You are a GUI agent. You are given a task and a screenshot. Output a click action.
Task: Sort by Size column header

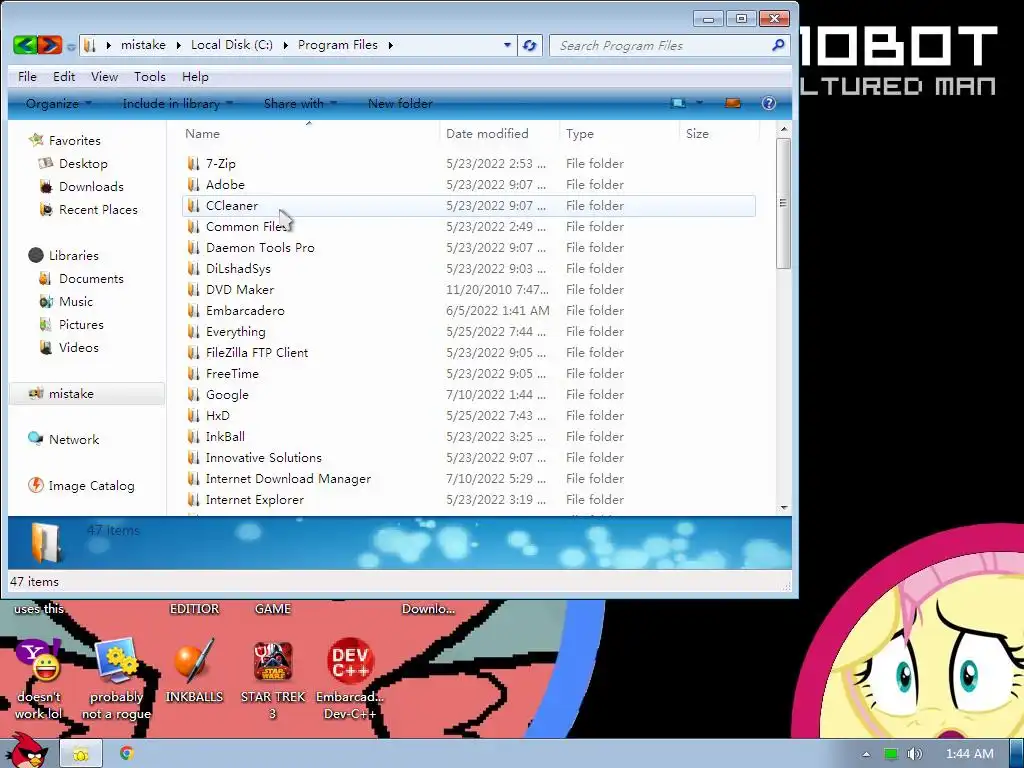point(697,134)
